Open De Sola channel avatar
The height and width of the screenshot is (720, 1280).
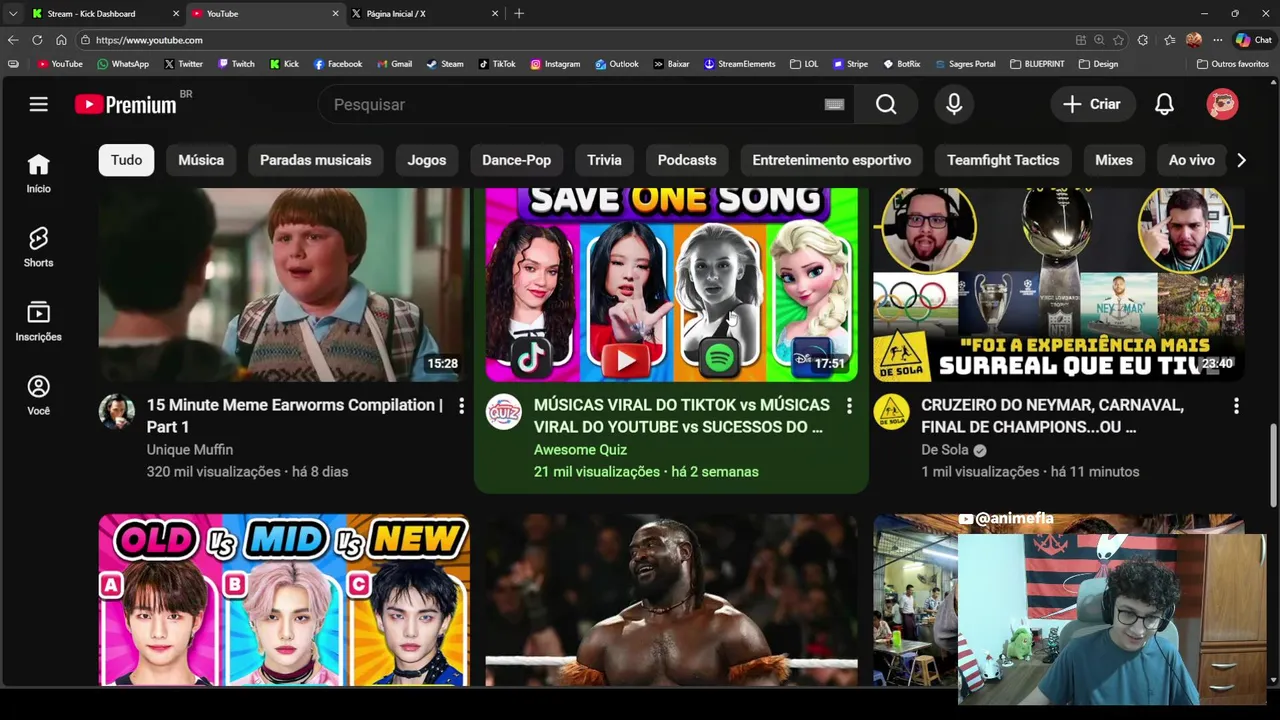coord(891,412)
